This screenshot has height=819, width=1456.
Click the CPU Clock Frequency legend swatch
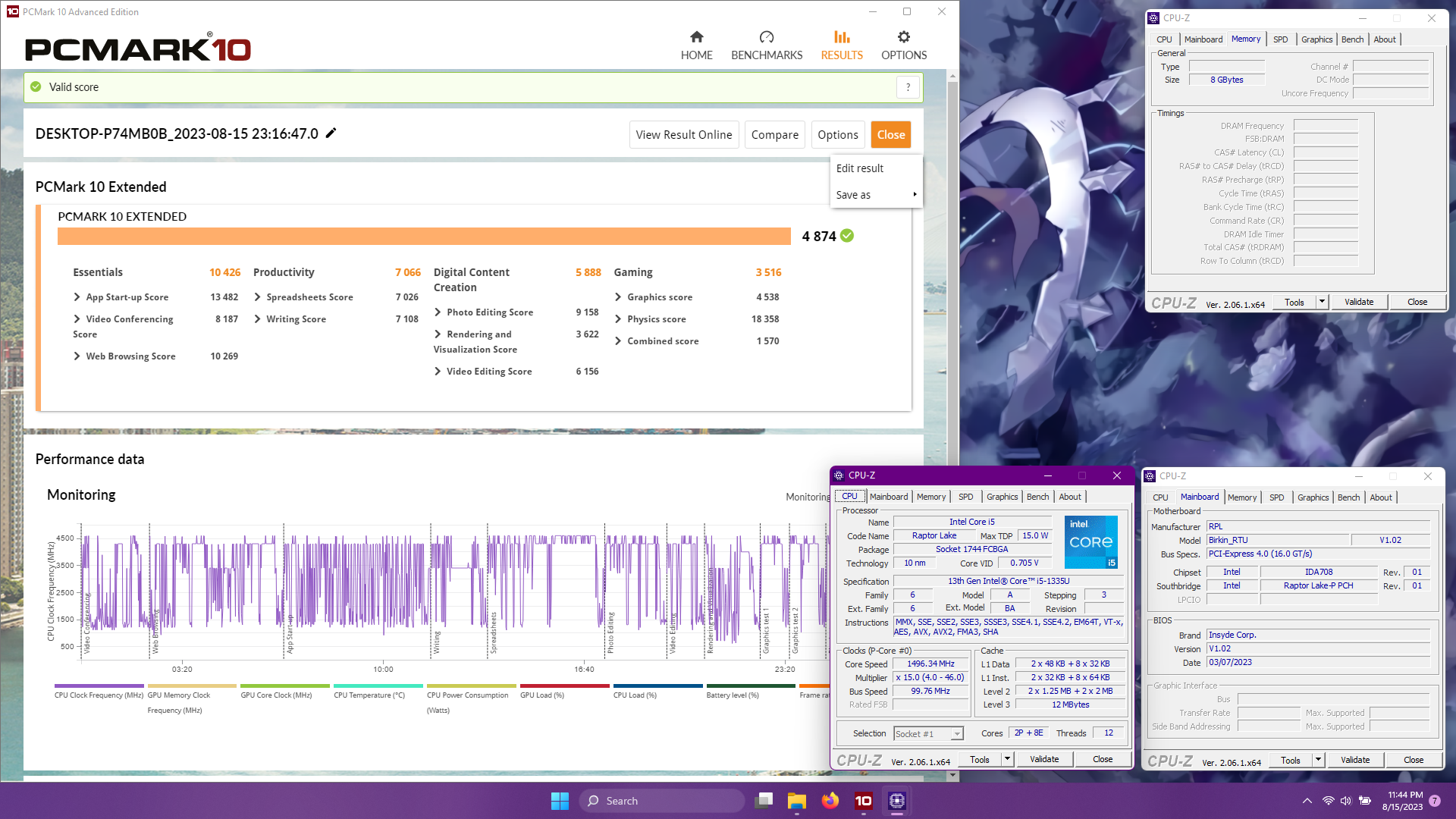click(99, 686)
